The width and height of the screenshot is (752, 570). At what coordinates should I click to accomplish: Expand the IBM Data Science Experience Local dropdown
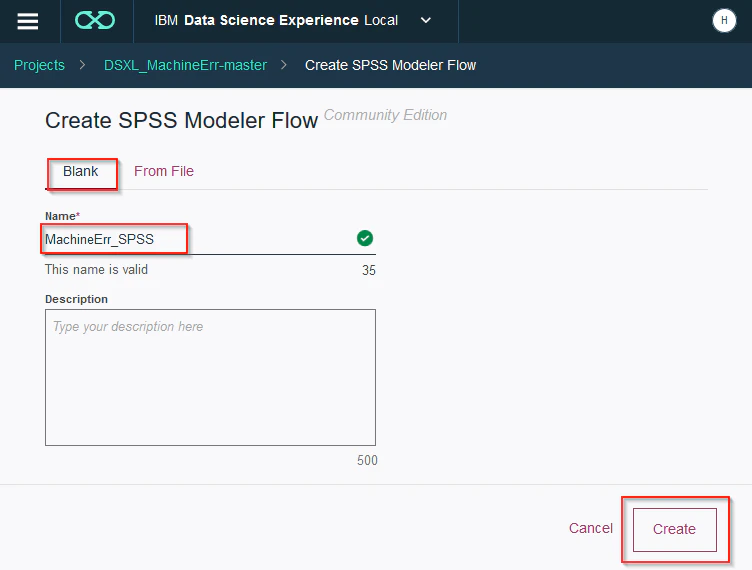click(x=425, y=21)
